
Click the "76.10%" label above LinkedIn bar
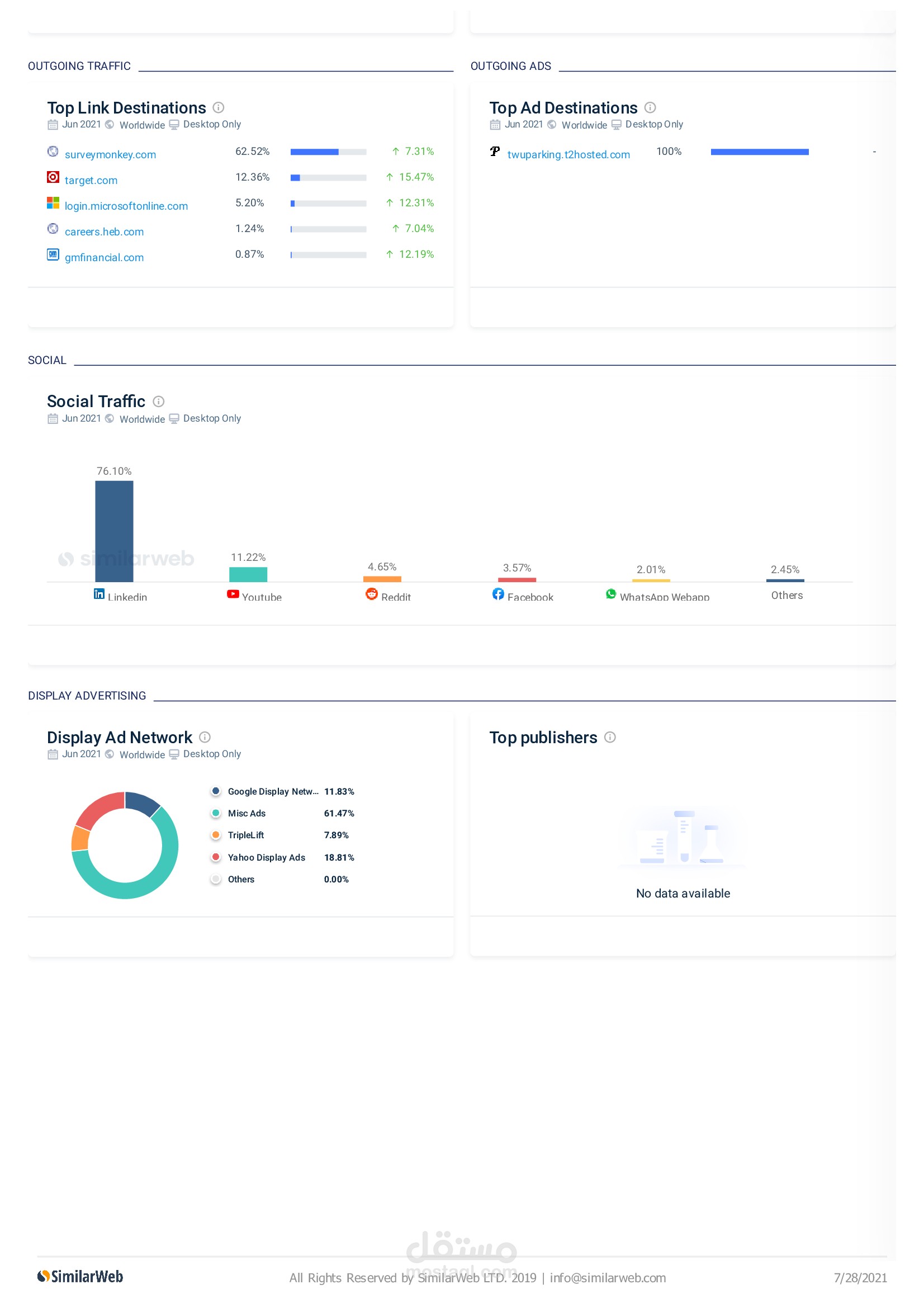pyautogui.click(x=114, y=470)
